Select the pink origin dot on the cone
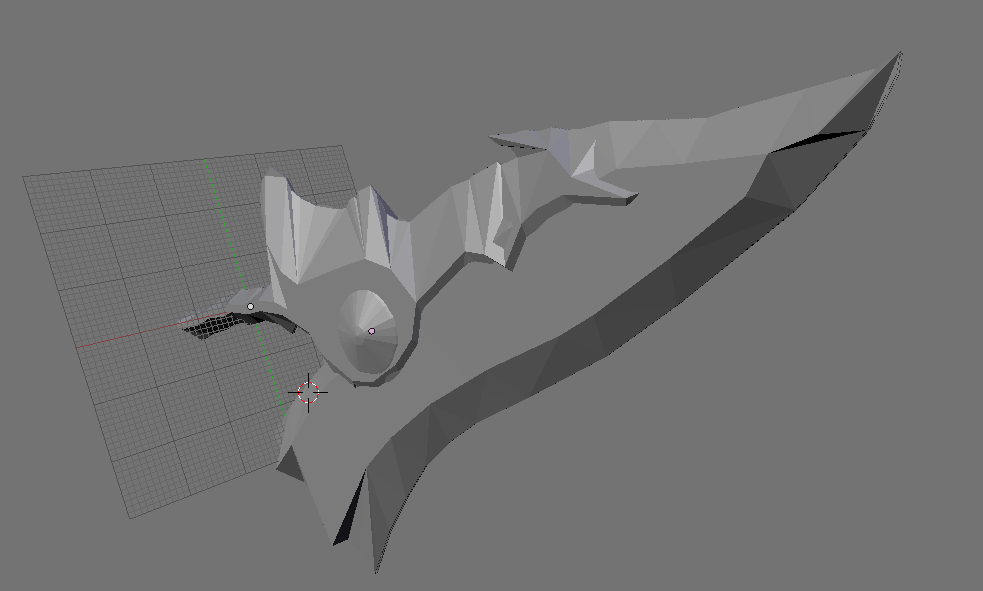 pos(372,331)
